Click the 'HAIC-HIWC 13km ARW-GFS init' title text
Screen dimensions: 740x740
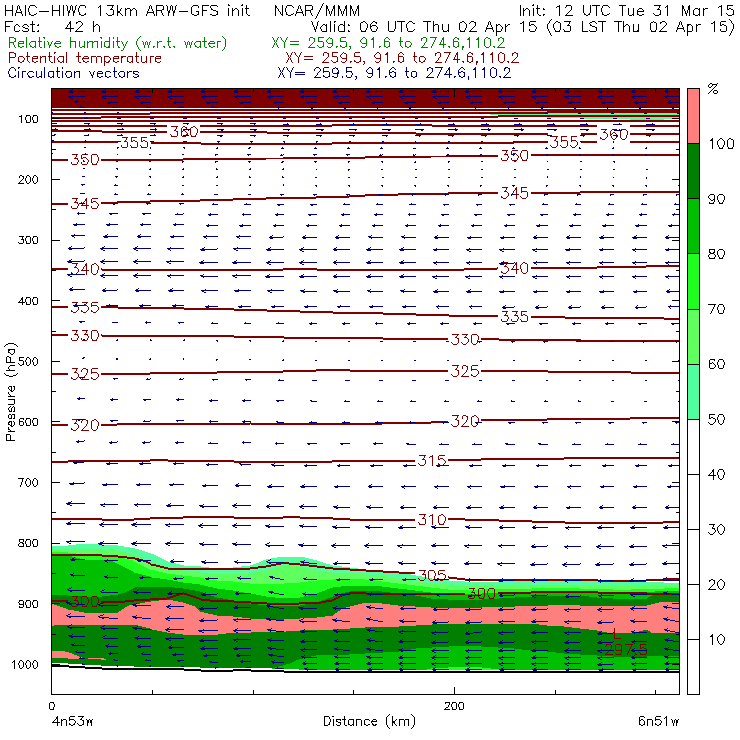[126, 10]
